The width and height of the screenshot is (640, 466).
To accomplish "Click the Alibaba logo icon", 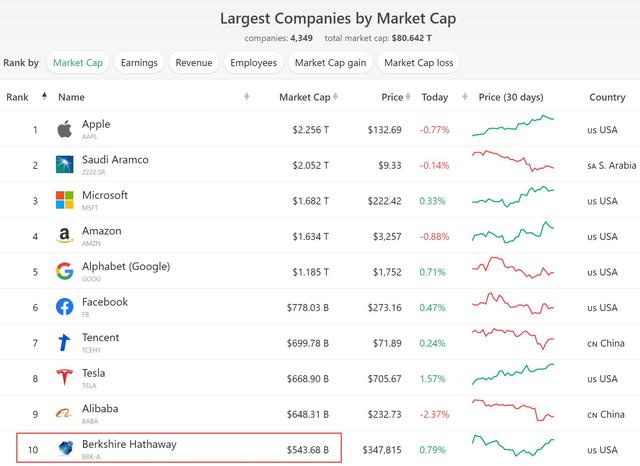I will (64, 413).
